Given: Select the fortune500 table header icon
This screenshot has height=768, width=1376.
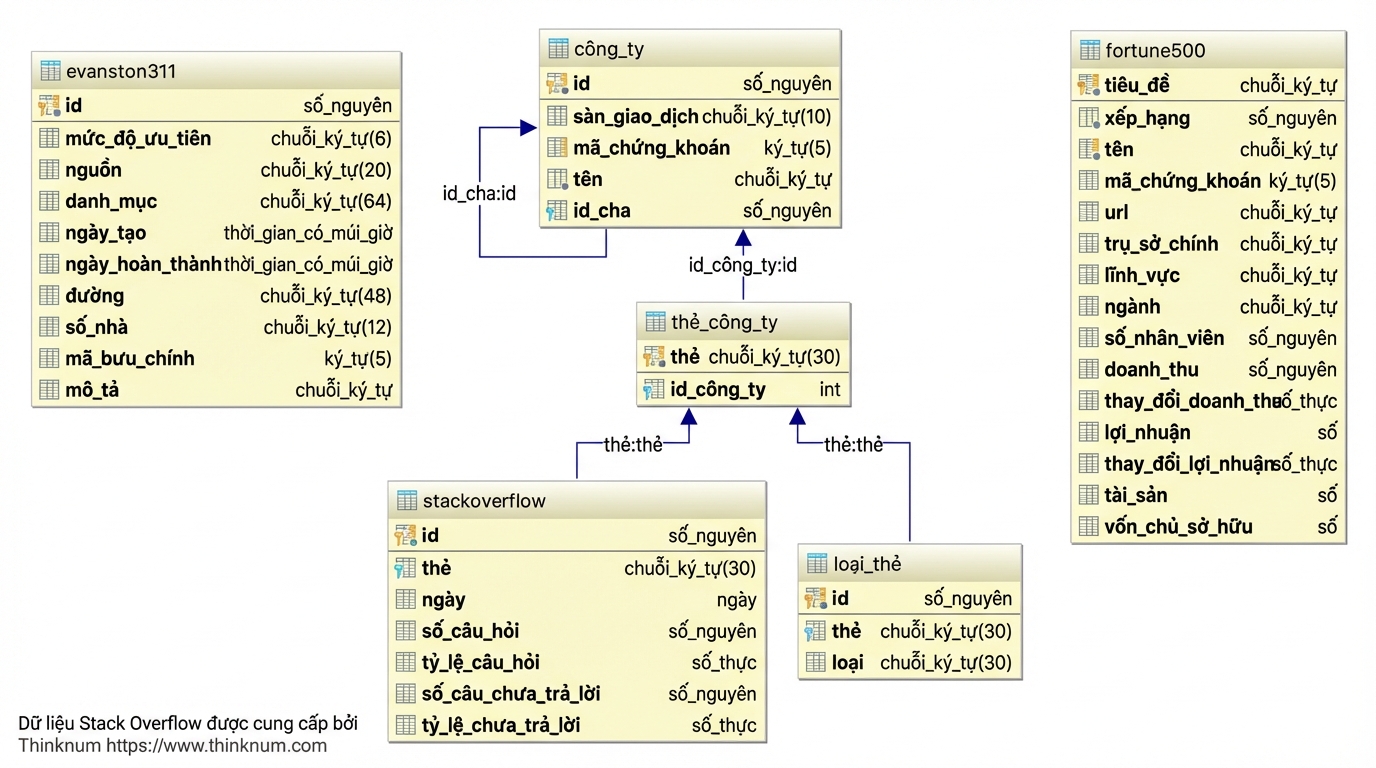Looking at the screenshot, I should coord(1089,51).
